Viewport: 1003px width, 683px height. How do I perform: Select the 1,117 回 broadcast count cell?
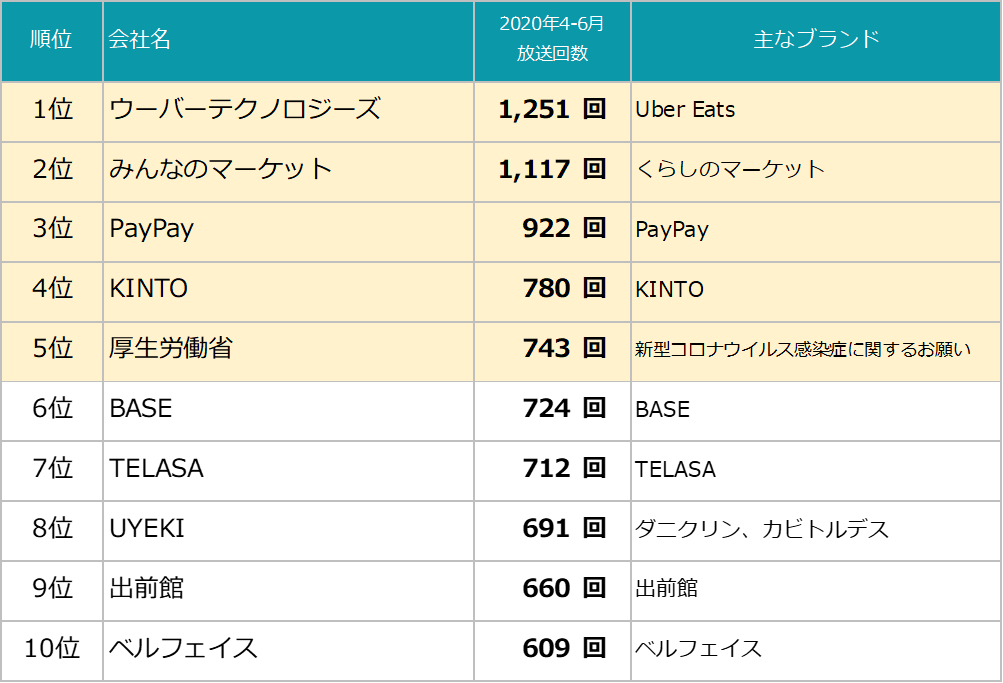(x=552, y=170)
